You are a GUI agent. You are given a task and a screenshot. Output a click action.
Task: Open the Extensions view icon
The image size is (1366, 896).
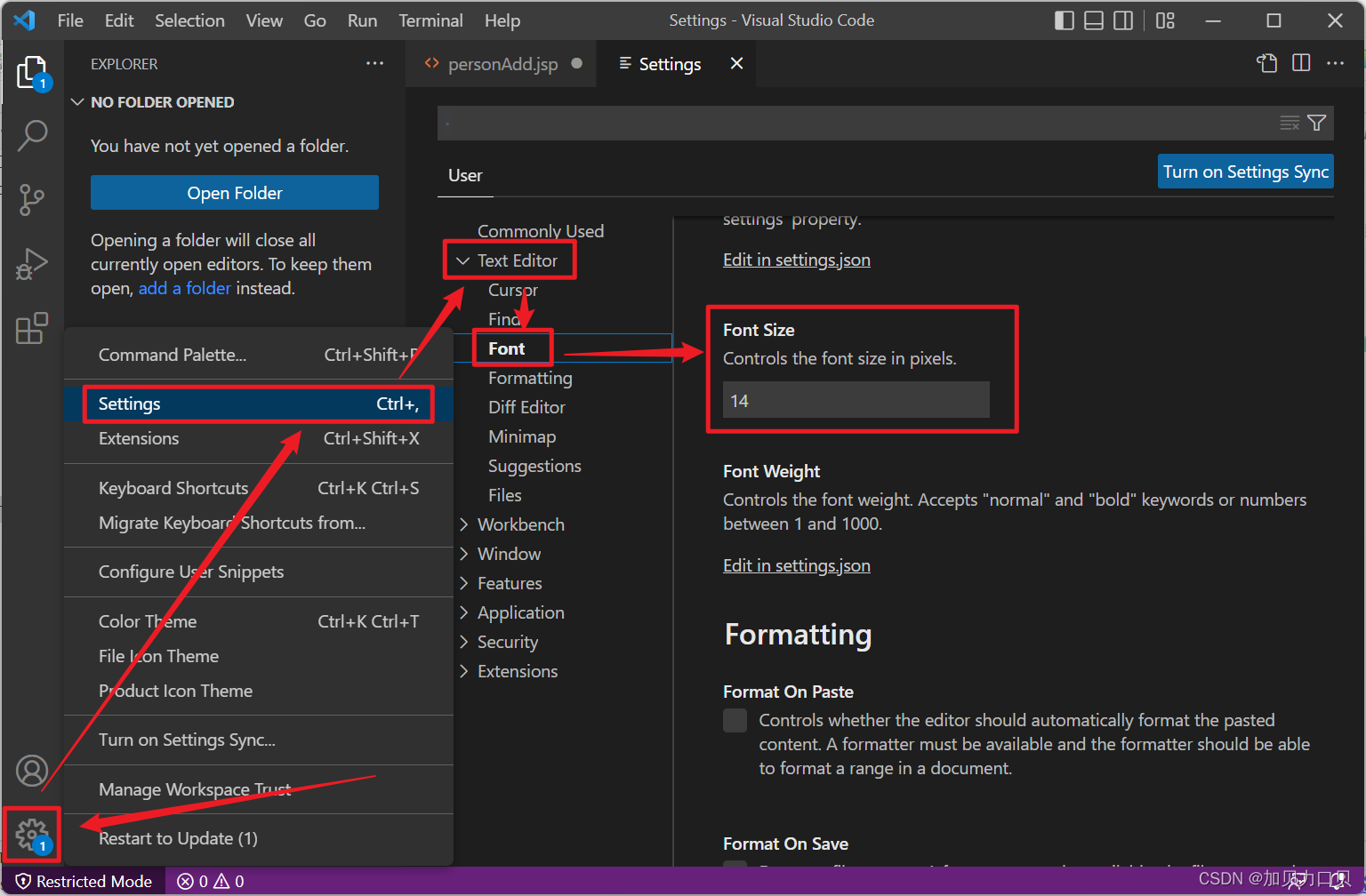pos(32,328)
